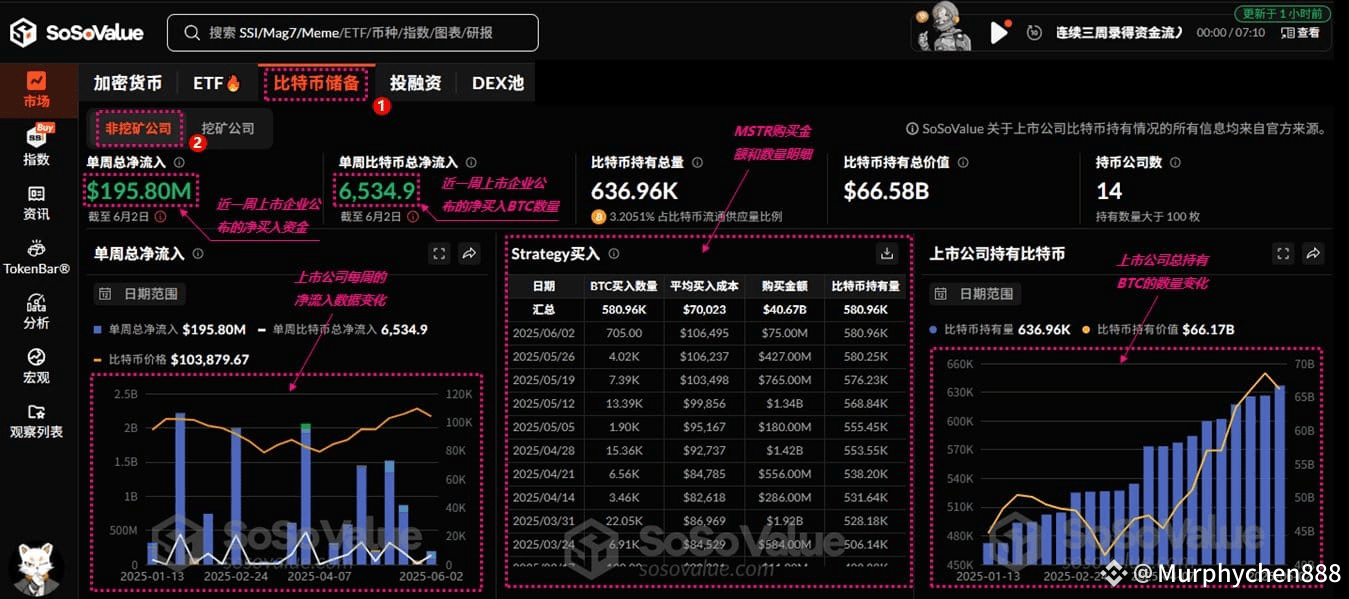Click the BTC买入数量 column header
The image size is (1349, 599).
point(624,286)
